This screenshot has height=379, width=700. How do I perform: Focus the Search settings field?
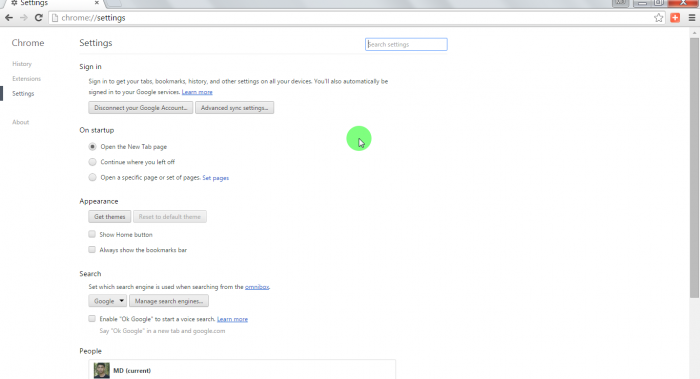(406, 44)
